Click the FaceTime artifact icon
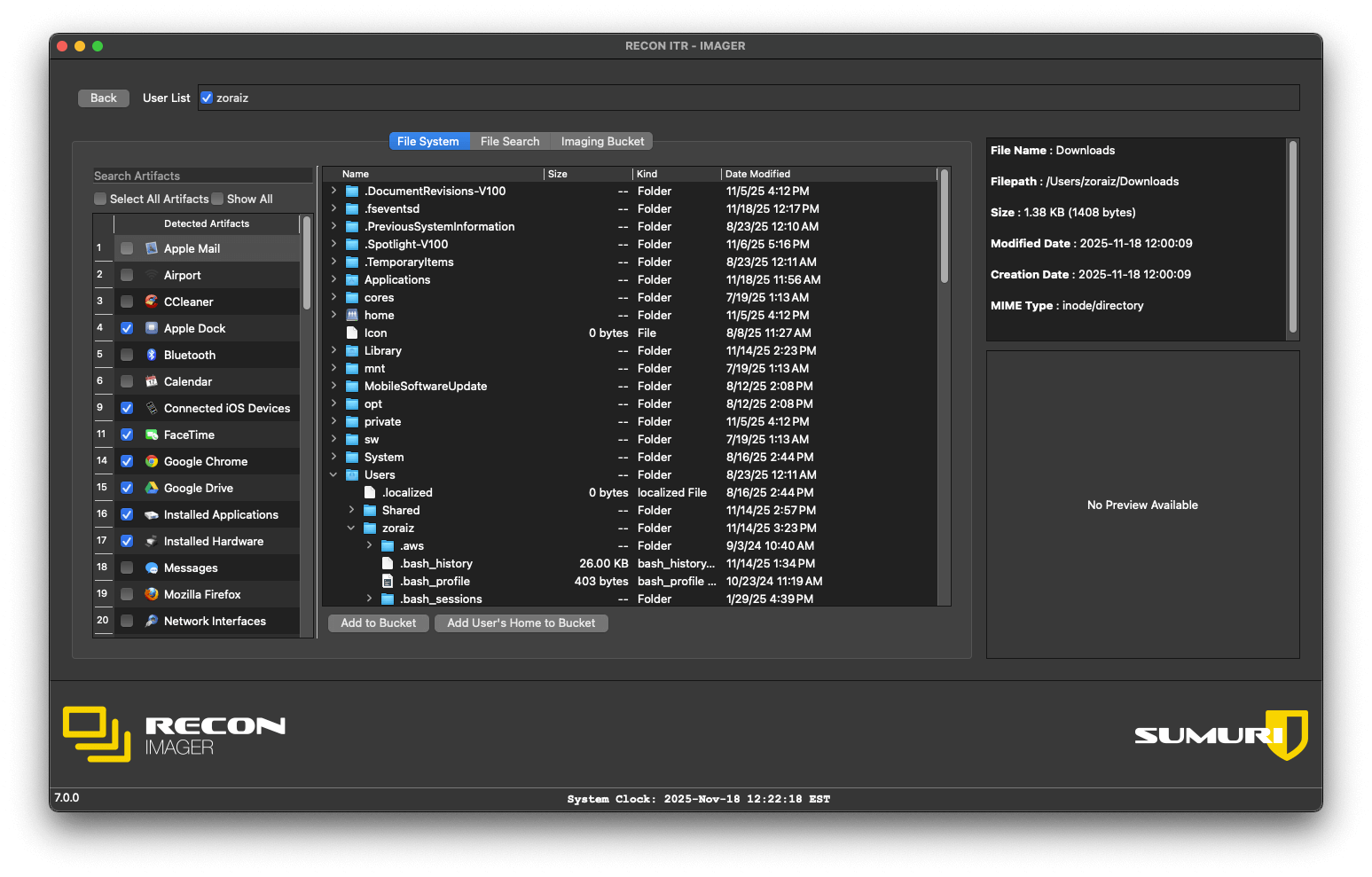 click(x=151, y=435)
